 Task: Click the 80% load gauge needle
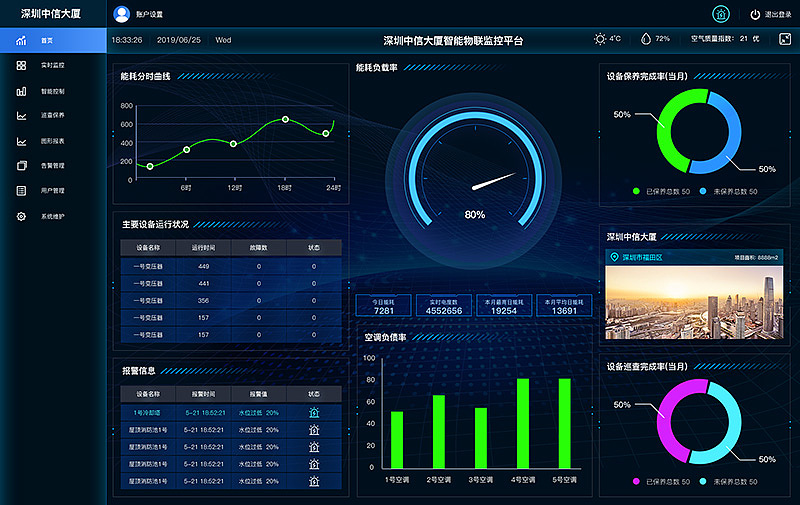494,182
